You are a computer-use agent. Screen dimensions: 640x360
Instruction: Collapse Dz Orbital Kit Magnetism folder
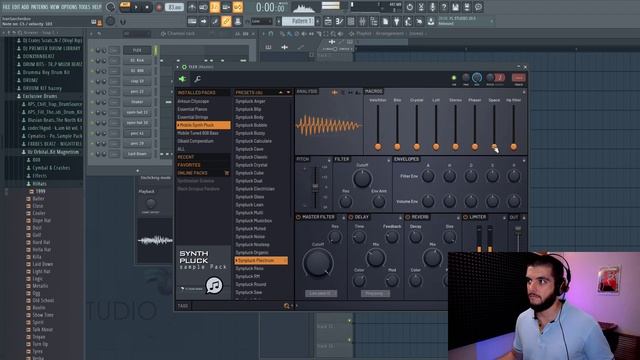tap(50, 152)
